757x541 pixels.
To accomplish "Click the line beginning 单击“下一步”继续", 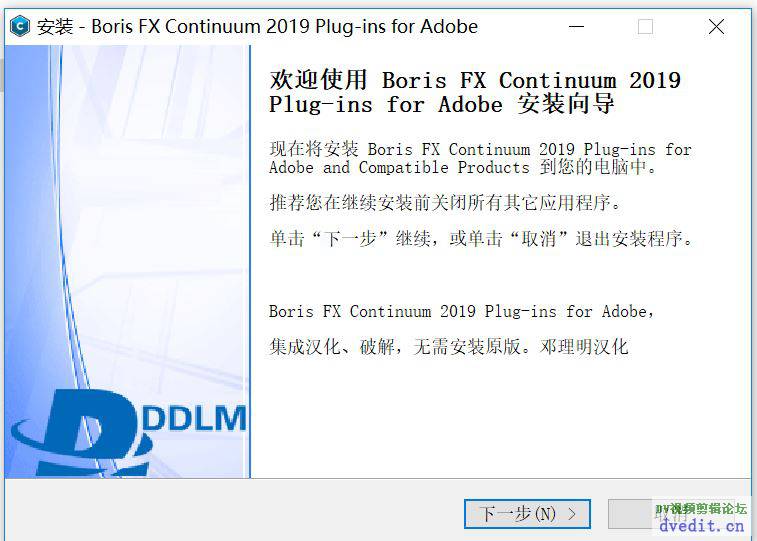I will 480,240.
